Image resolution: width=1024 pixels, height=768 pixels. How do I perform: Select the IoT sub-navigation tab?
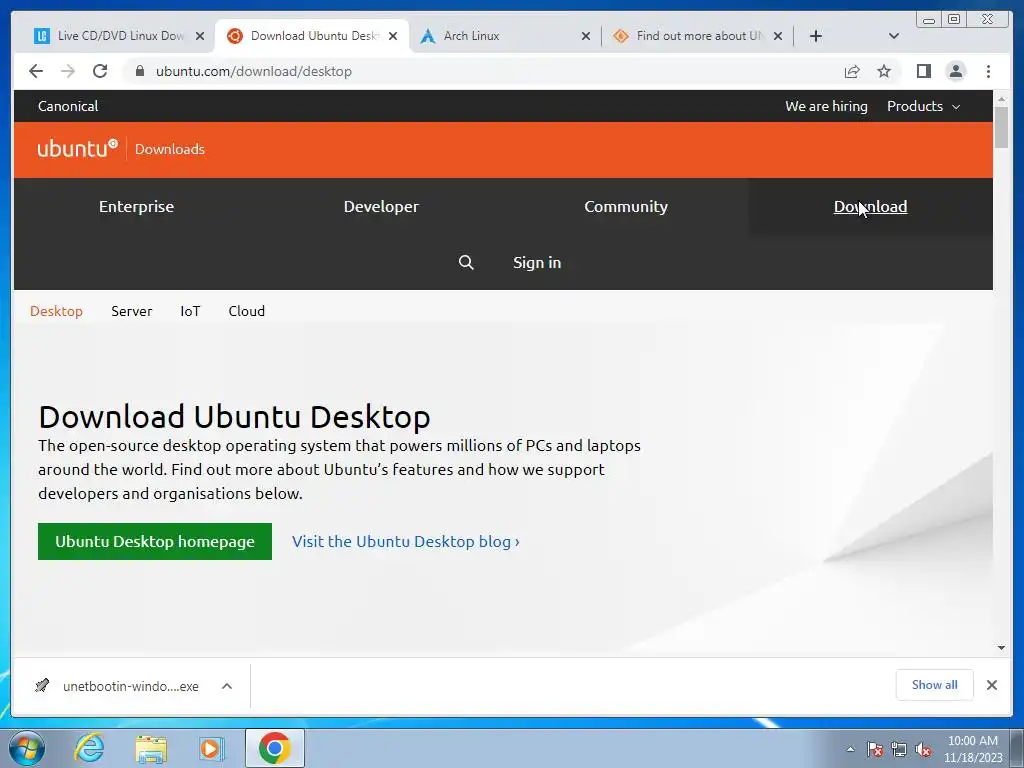[190, 311]
